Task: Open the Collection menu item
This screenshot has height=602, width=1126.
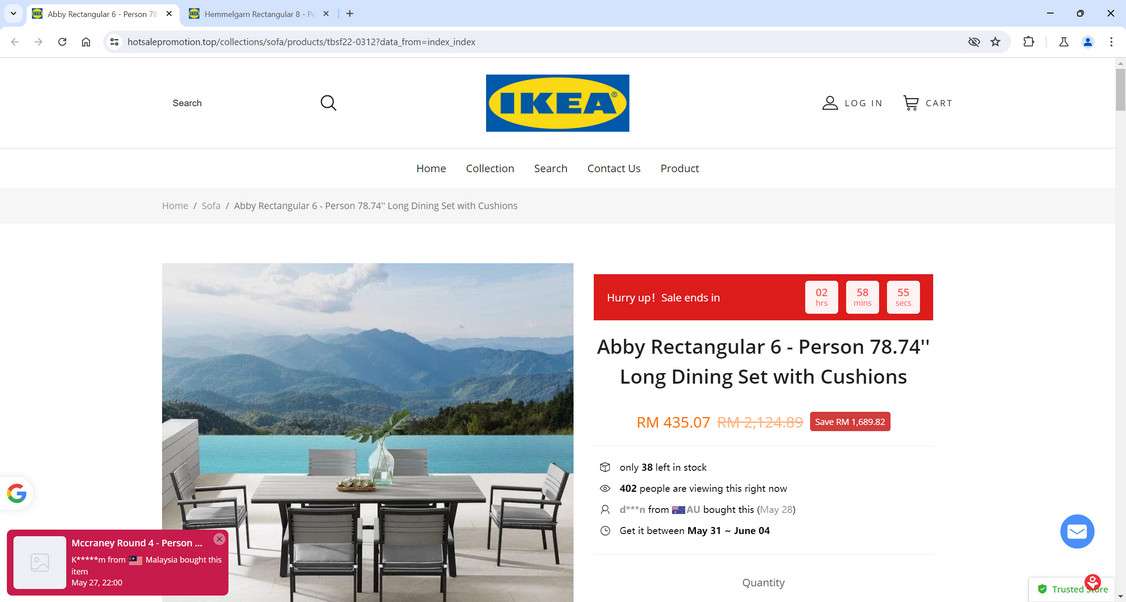Action: [490, 168]
